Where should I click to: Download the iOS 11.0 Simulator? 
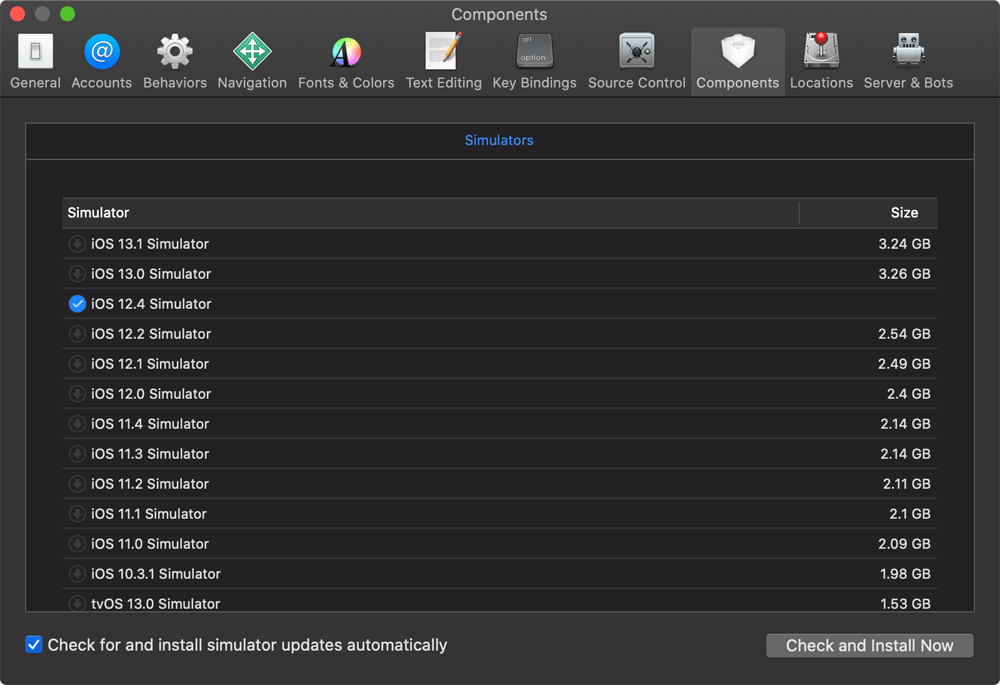point(77,543)
